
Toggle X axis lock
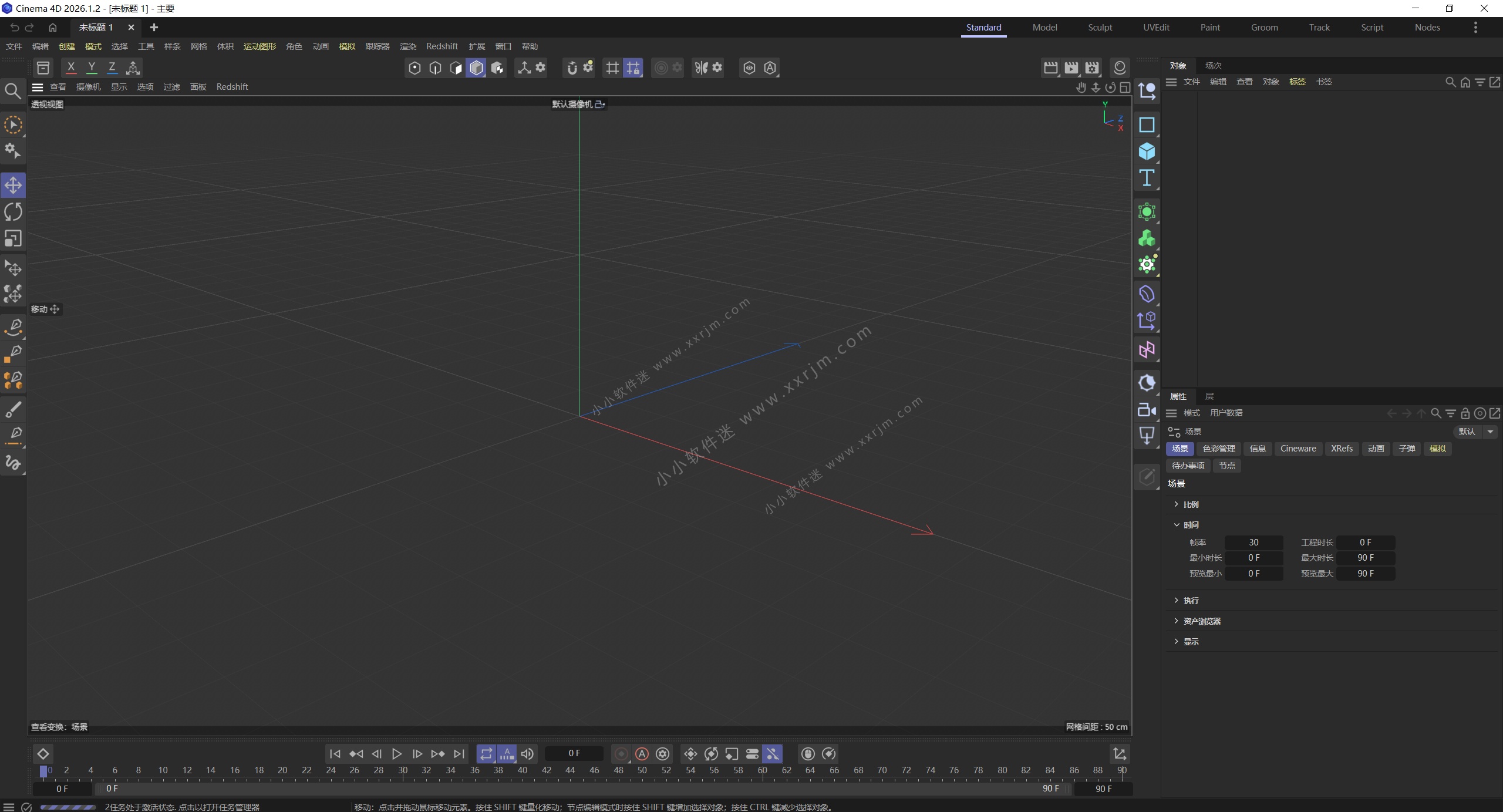click(71, 68)
